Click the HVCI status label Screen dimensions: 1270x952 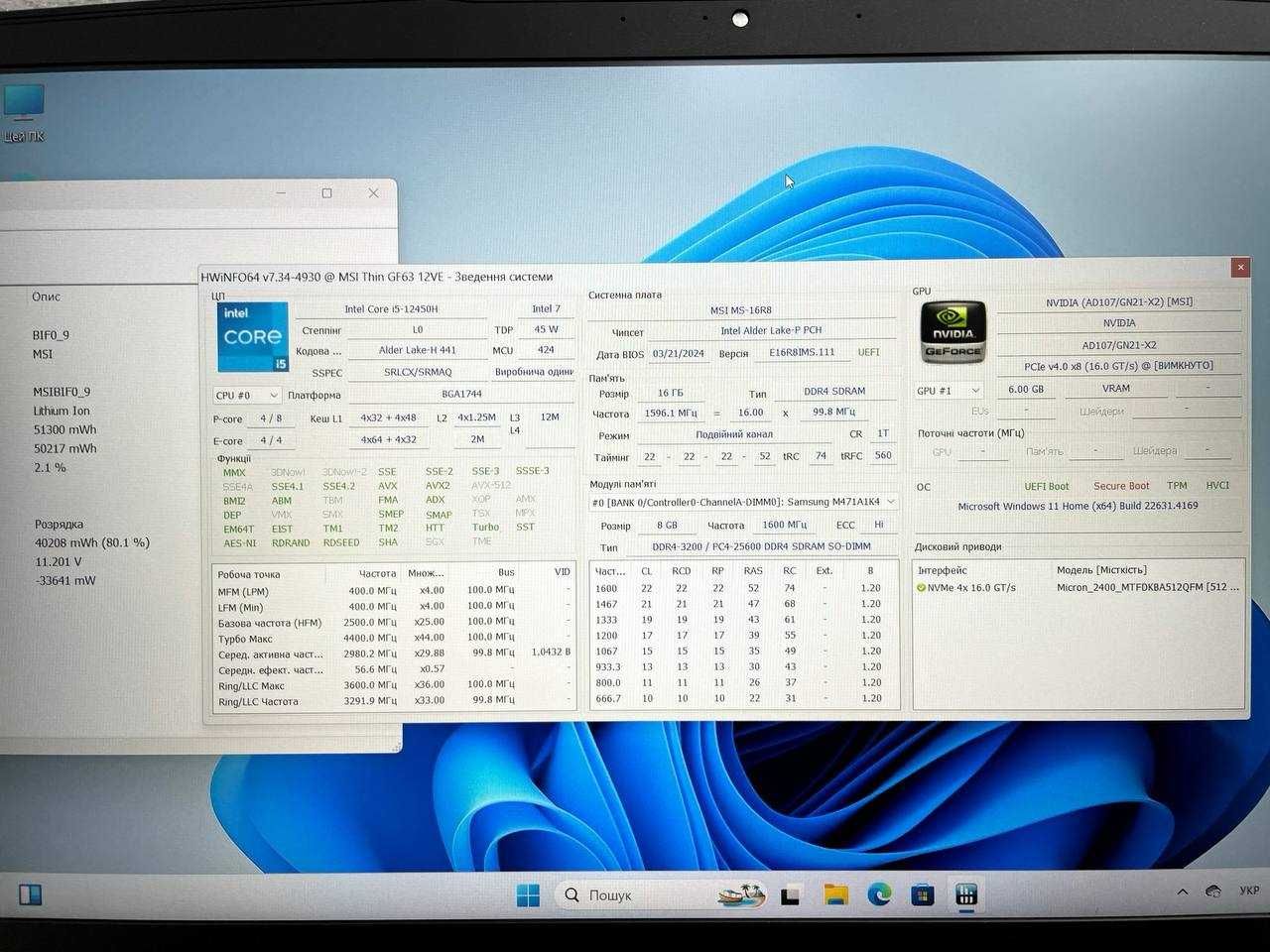(1217, 486)
